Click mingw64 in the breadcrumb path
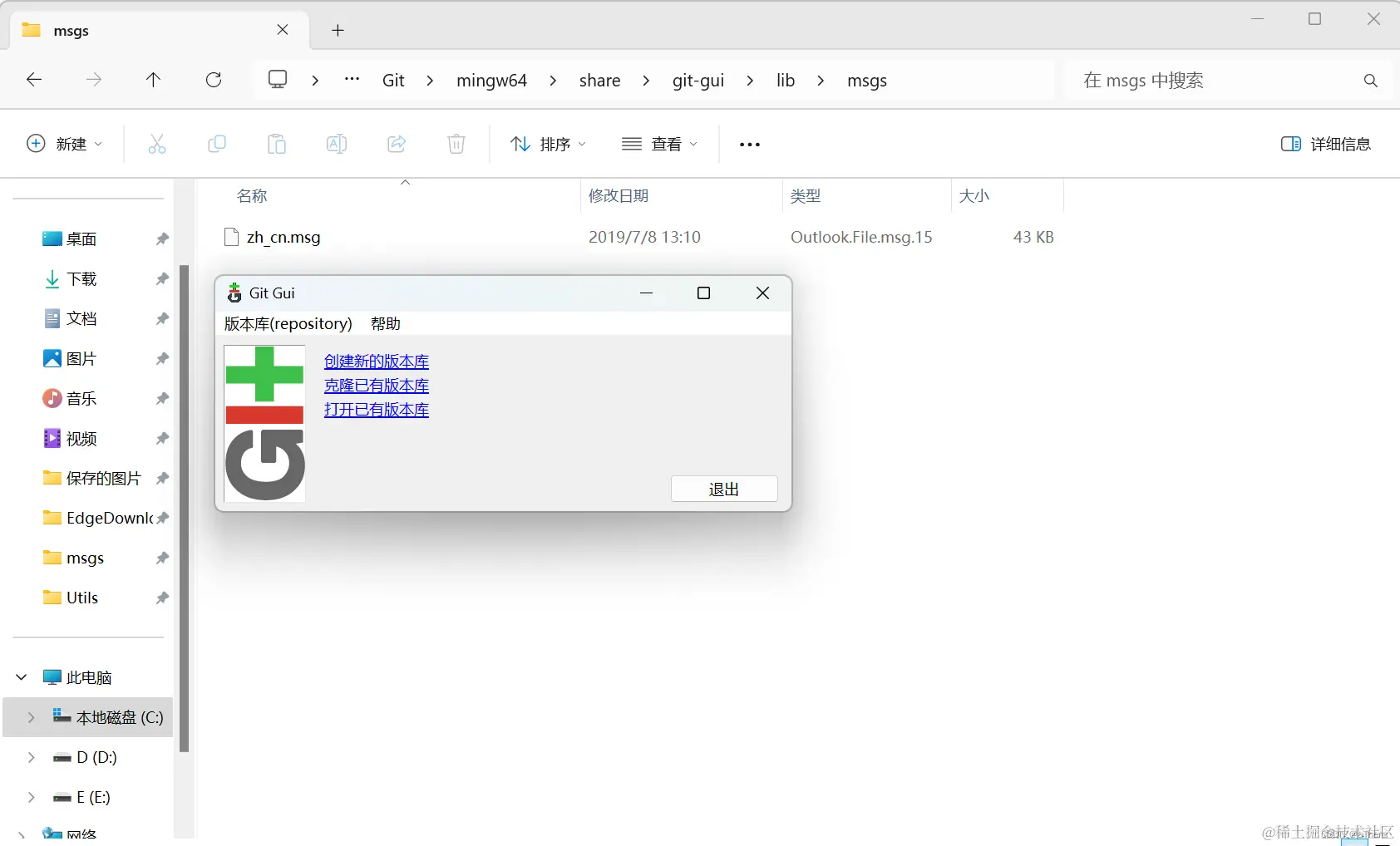Screen dimensions: 1400x846 pyautogui.click(x=491, y=81)
